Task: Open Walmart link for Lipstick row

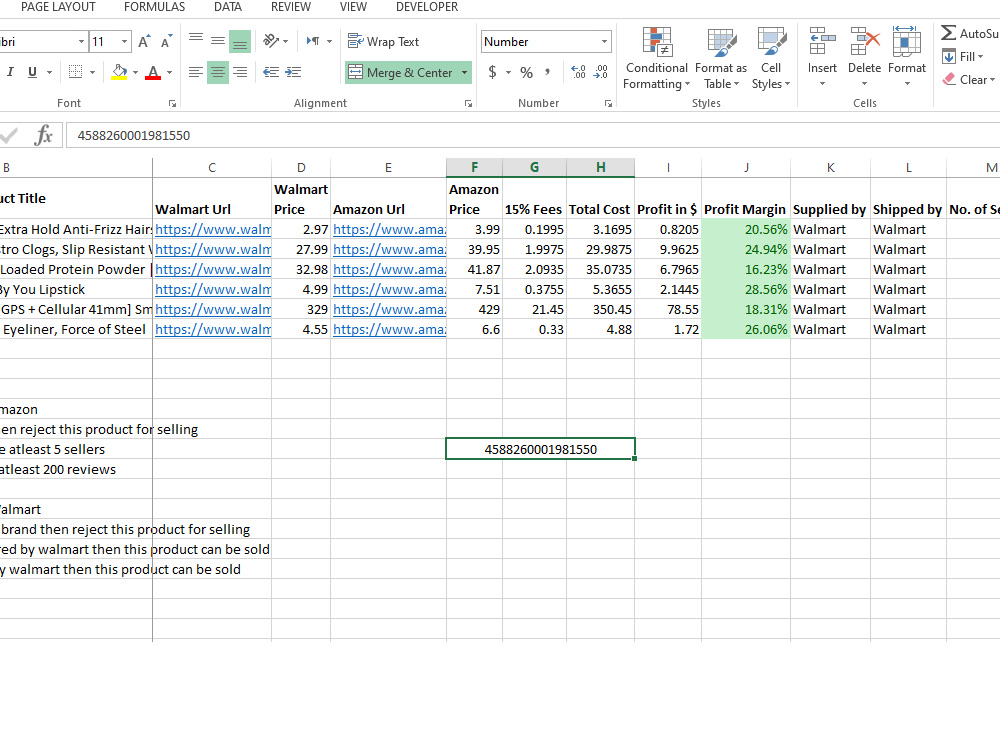Action: click(x=212, y=290)
